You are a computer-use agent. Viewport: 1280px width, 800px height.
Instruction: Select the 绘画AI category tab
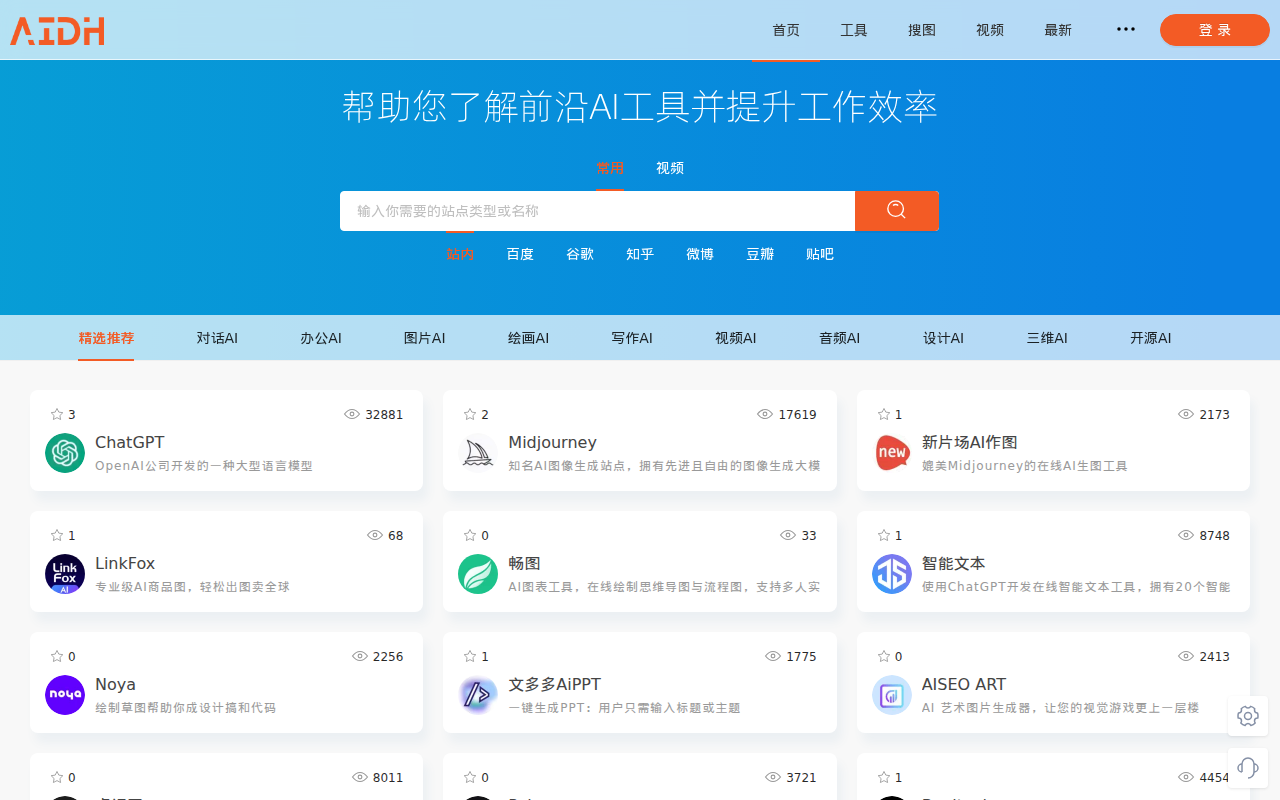click(x=528, y=338)
